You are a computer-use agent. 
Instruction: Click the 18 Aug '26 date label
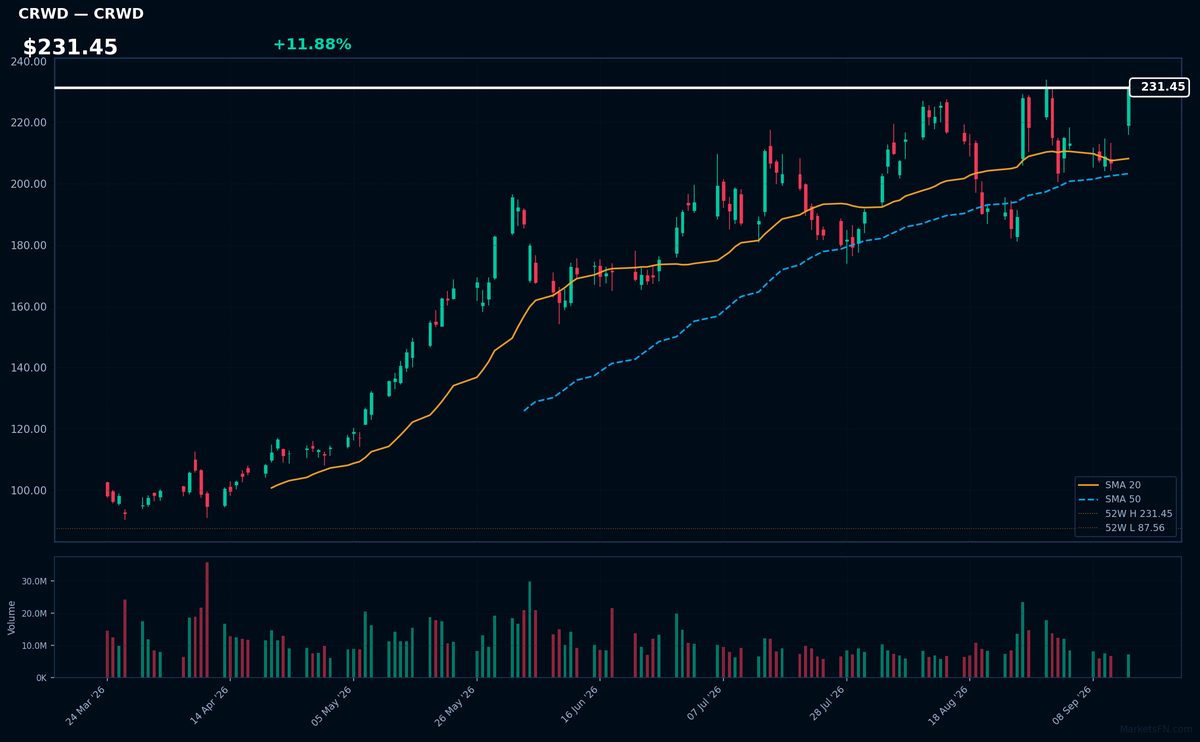pyautogui.click(x=949, y=705)
